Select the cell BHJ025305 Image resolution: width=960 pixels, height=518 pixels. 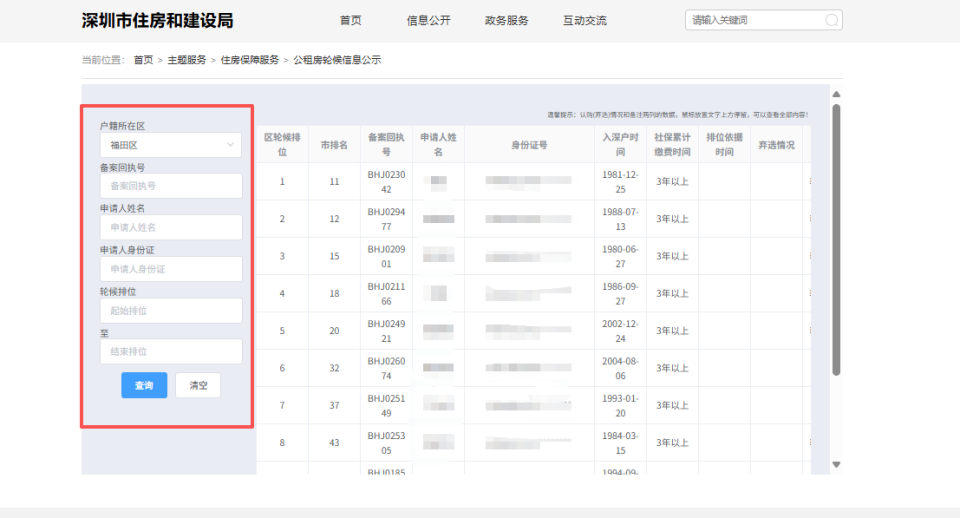click(x=386, y=443)
